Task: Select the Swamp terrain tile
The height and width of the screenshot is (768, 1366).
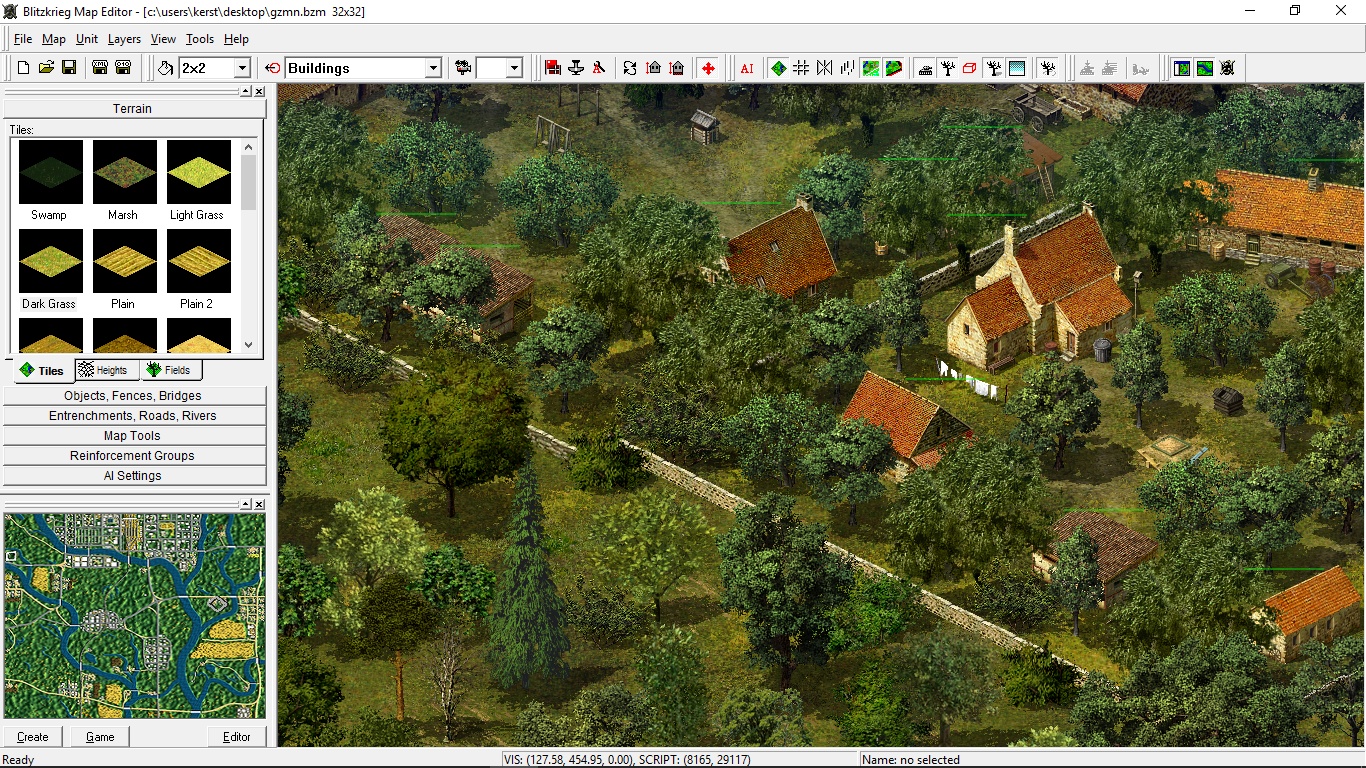Action: click(50, 180)
